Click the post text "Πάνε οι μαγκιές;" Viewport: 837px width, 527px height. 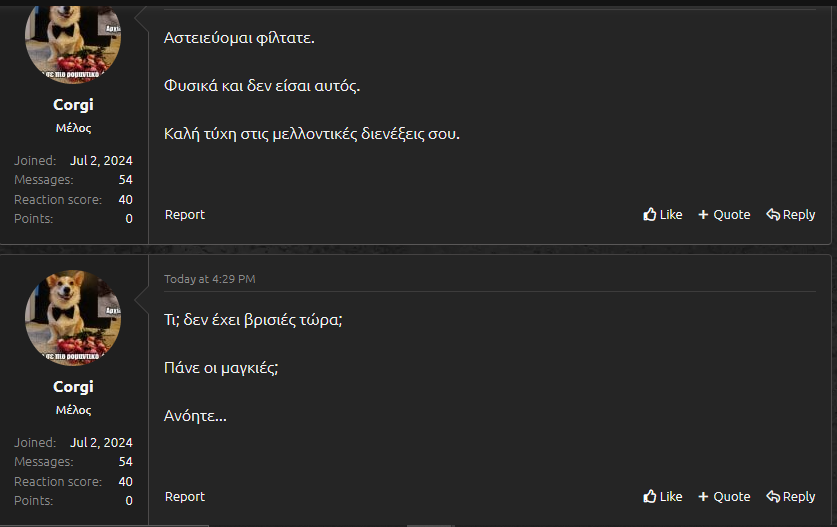point(221,367)
